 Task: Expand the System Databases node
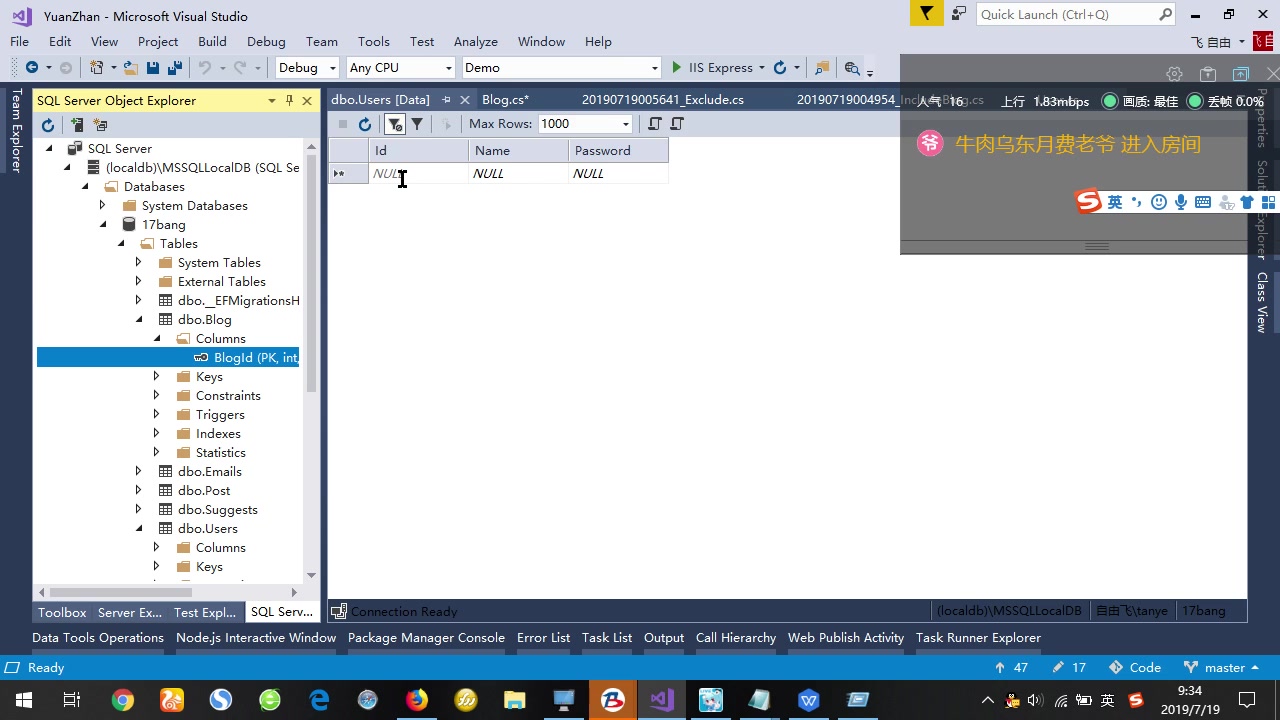103,206
